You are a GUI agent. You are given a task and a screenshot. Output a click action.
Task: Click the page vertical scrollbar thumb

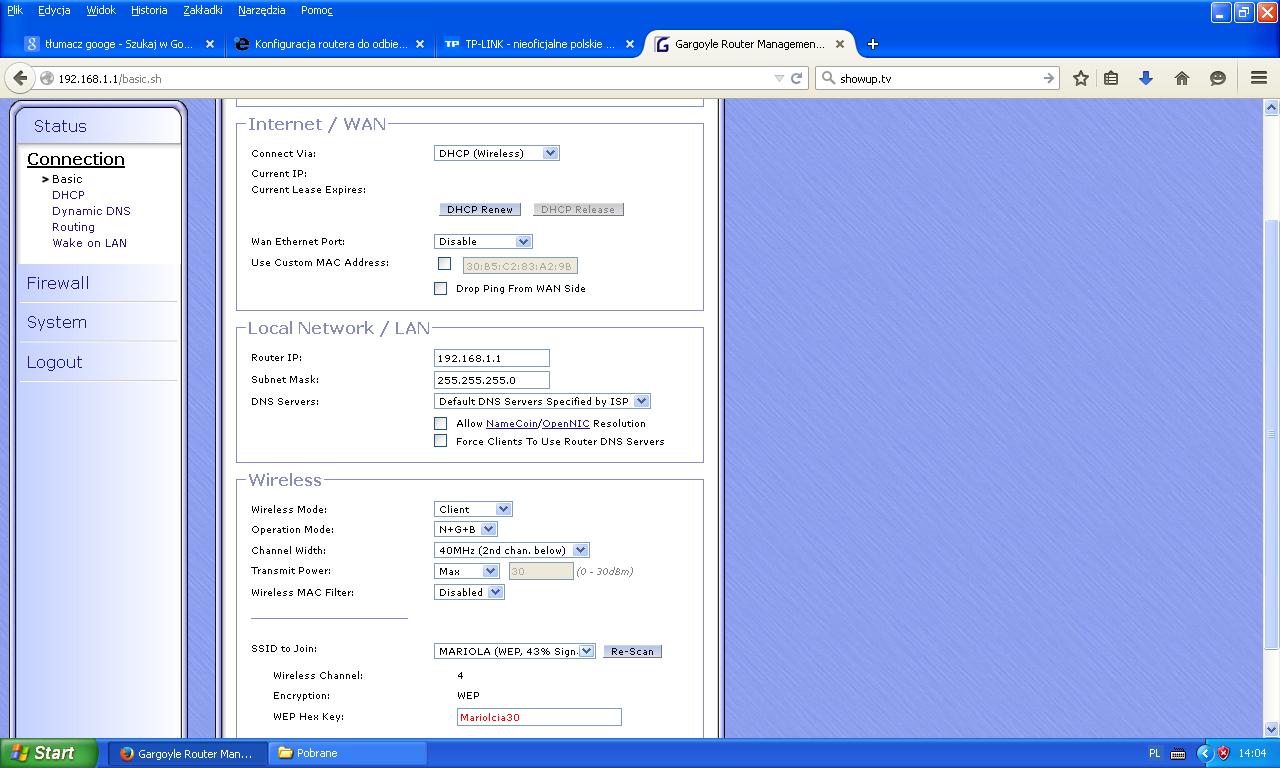pos(1272,434)
